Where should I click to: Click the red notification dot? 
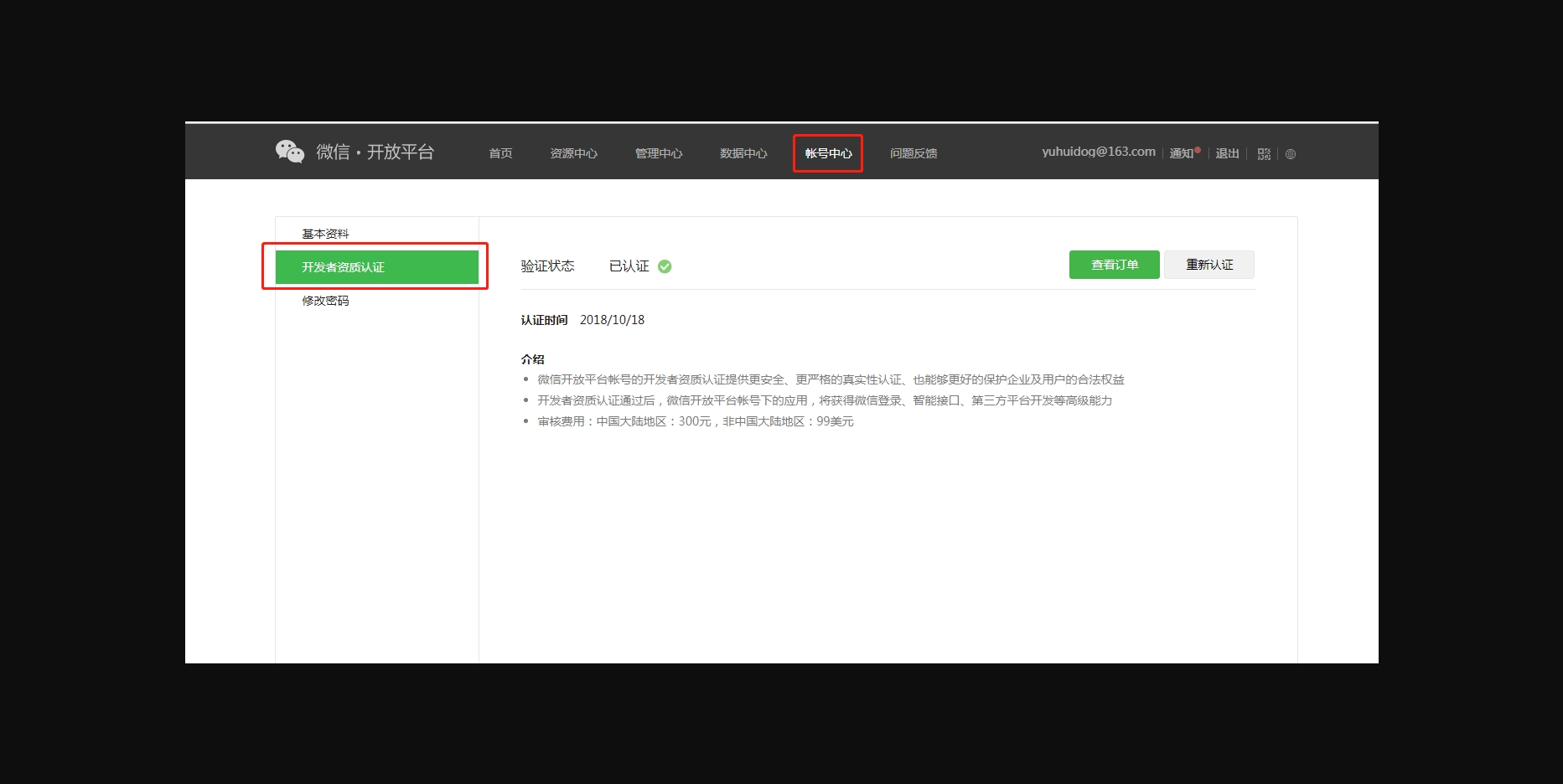(x=1198, y=150)
